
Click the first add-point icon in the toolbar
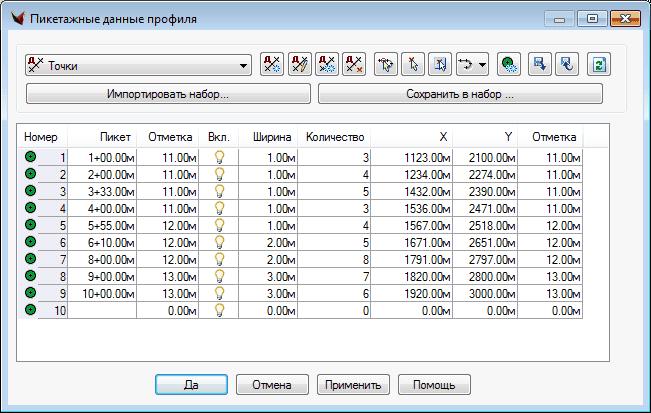(272, 66)
